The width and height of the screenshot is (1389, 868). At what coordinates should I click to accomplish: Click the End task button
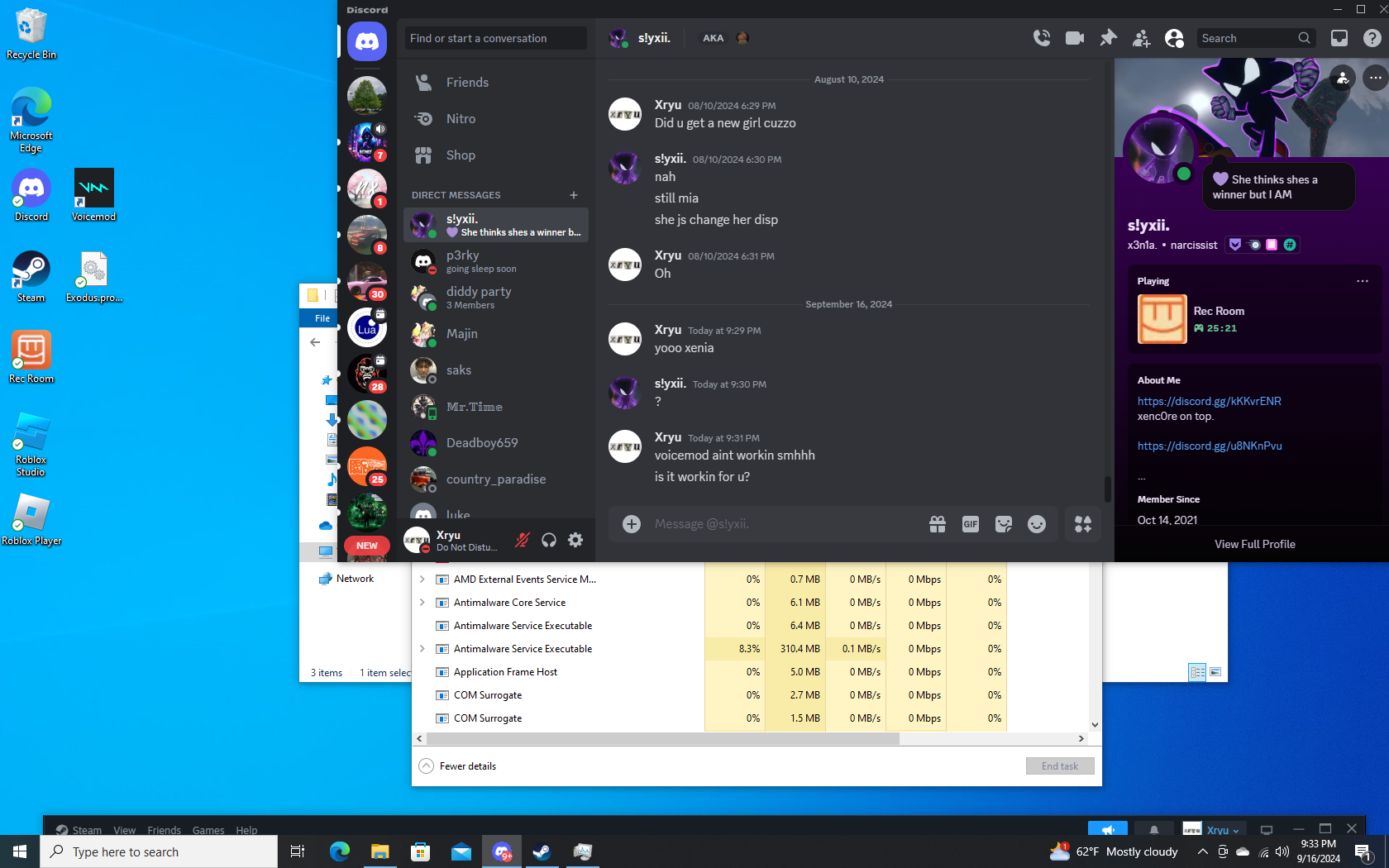tap(1060, 766)
